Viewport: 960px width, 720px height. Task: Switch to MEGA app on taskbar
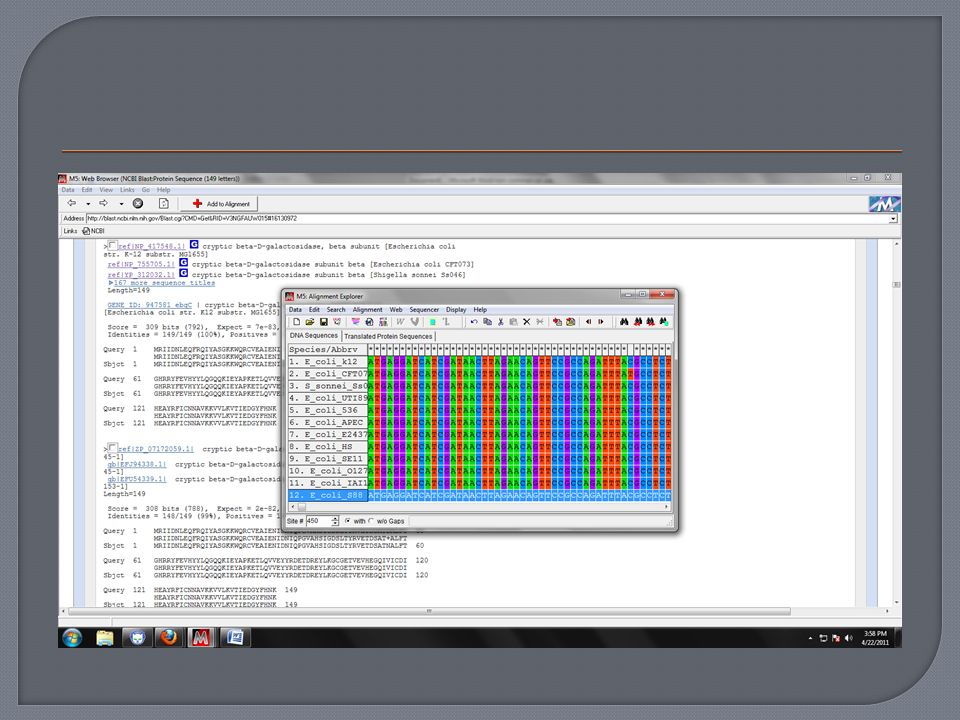[201, 638]
